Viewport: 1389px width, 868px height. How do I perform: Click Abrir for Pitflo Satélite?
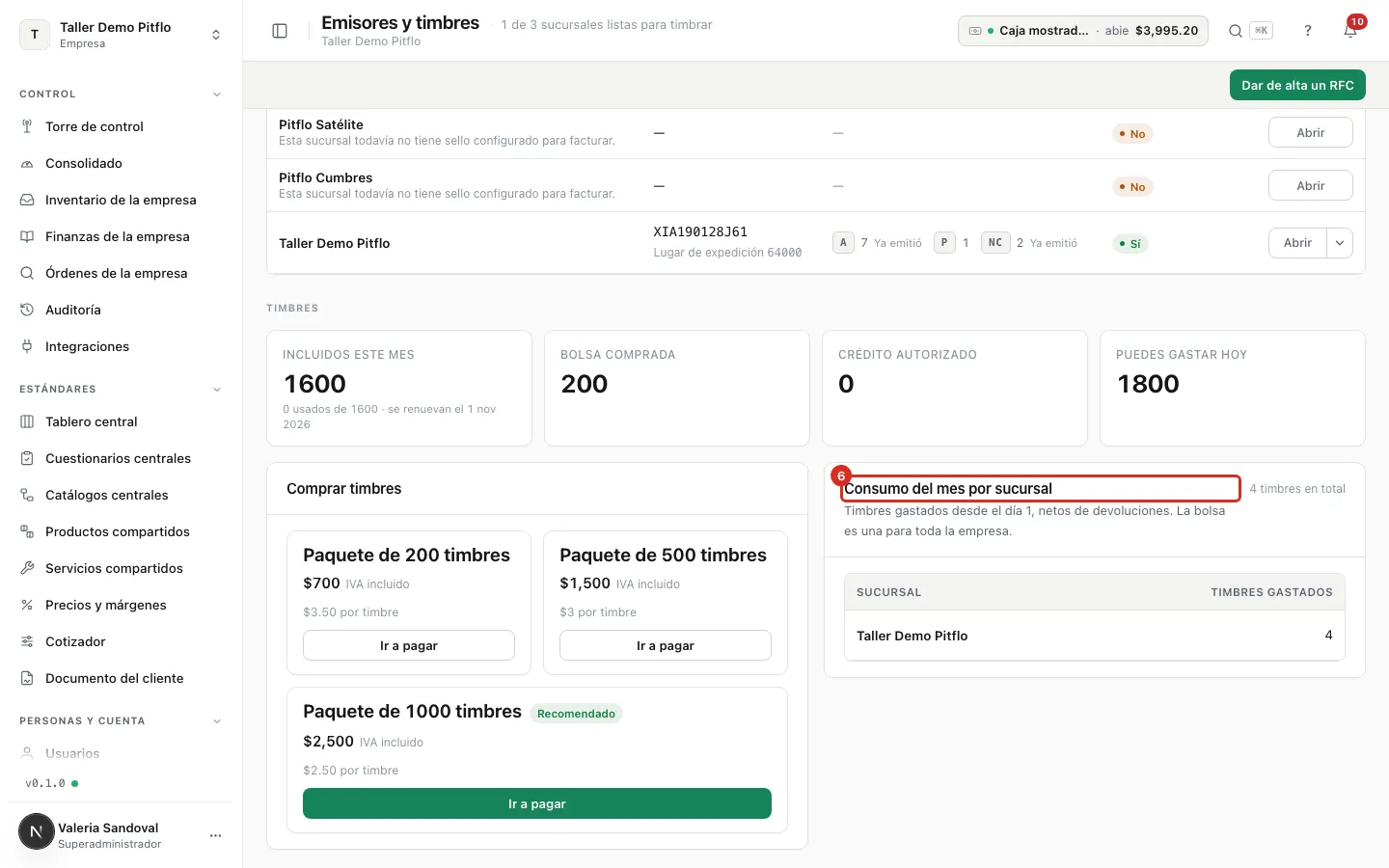point(1310,132)
